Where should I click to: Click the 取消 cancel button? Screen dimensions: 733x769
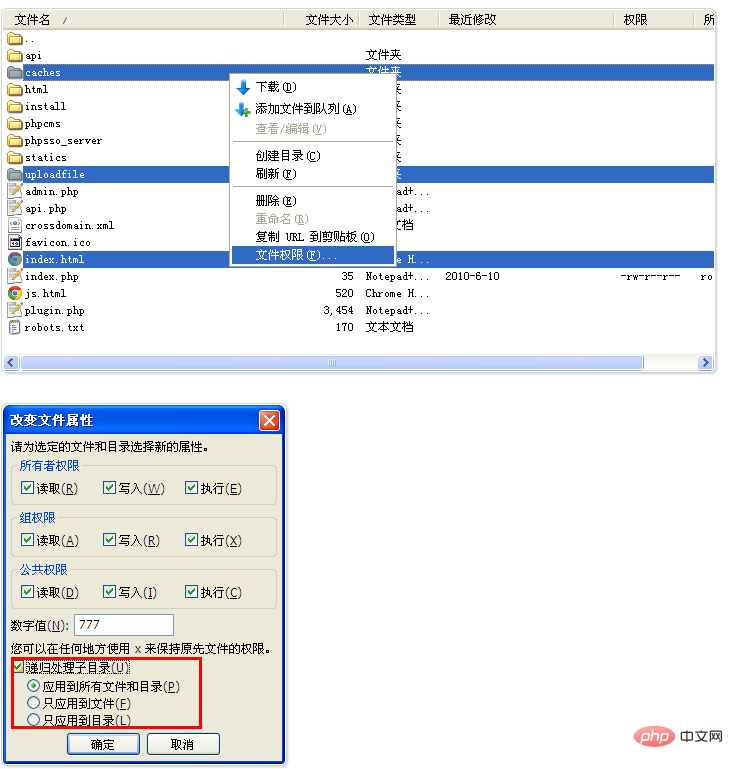183,744
